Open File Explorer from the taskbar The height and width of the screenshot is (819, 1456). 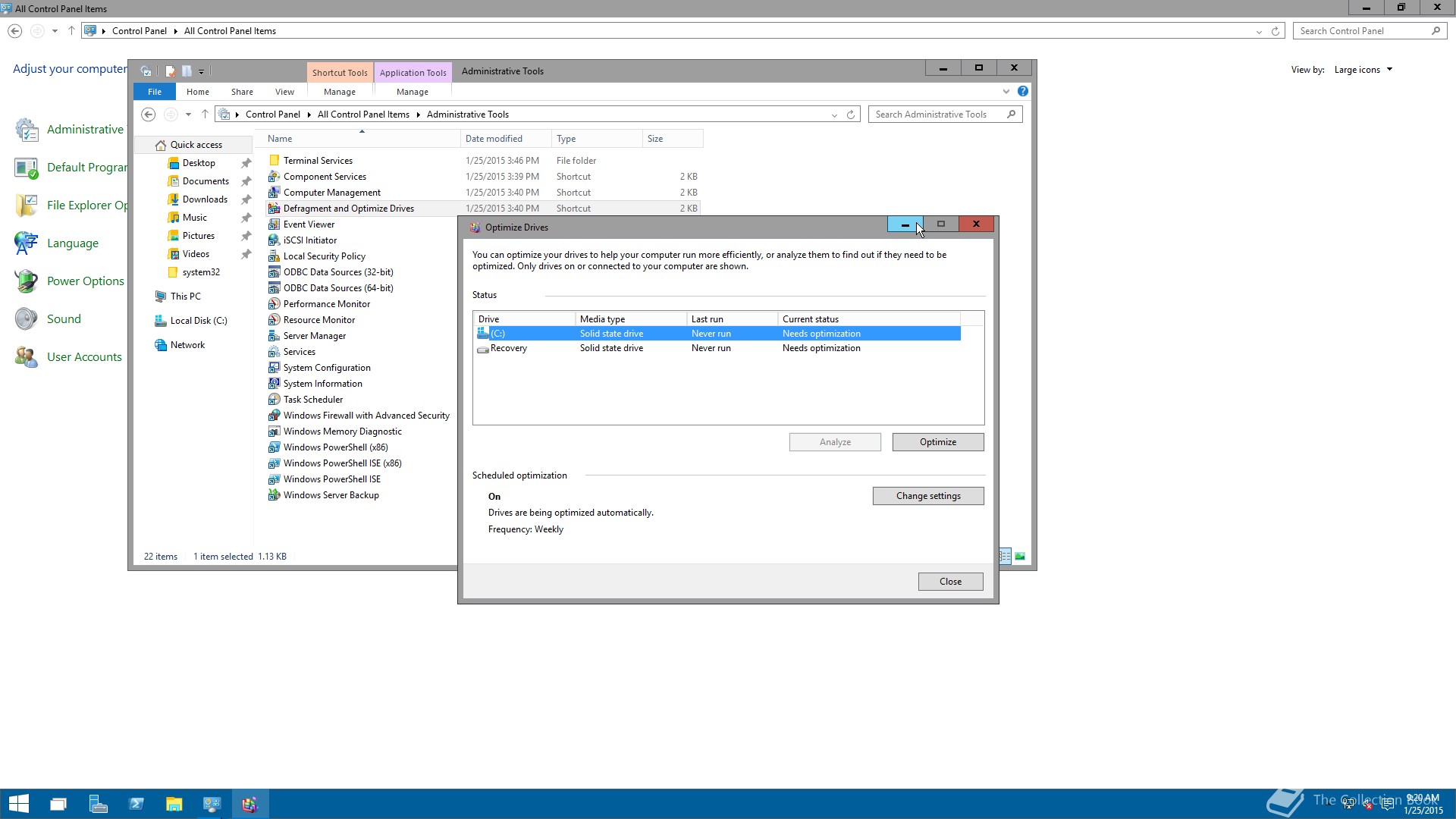[174, 804]
